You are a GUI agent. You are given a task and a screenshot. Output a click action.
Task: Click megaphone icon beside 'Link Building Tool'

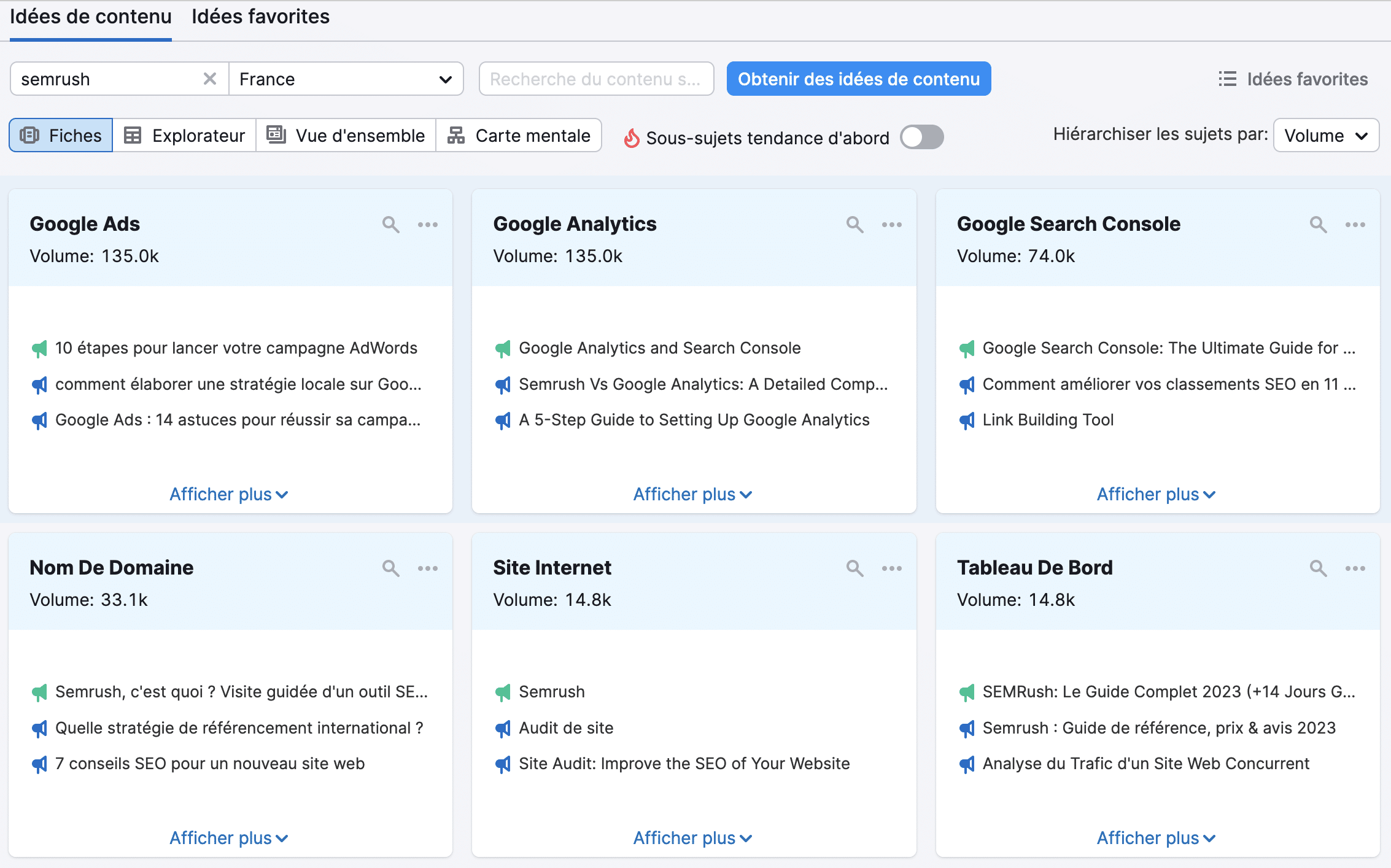[x=967, y=421]
